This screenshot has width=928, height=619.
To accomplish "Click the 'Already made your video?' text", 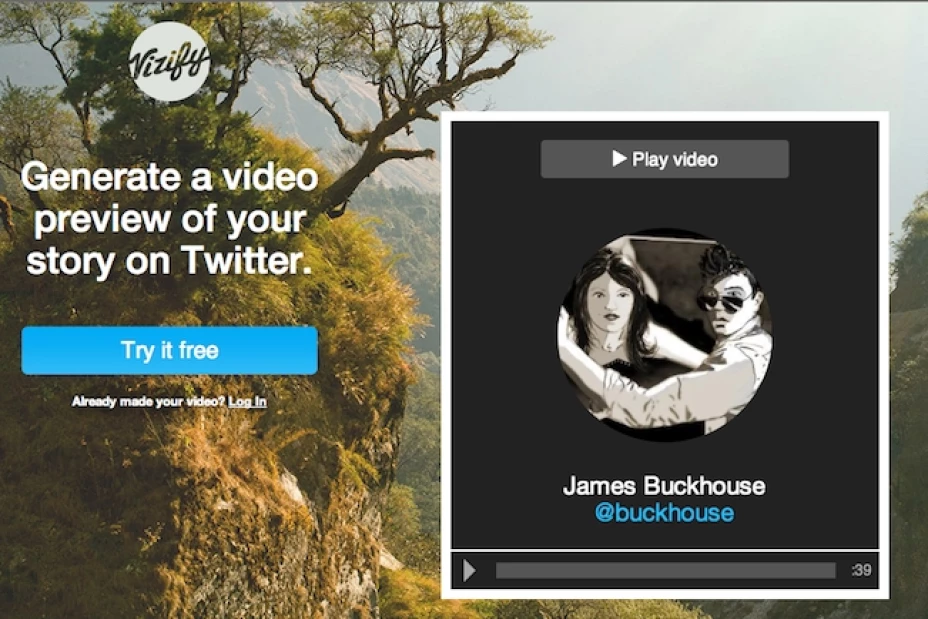I will click(147, 400).
